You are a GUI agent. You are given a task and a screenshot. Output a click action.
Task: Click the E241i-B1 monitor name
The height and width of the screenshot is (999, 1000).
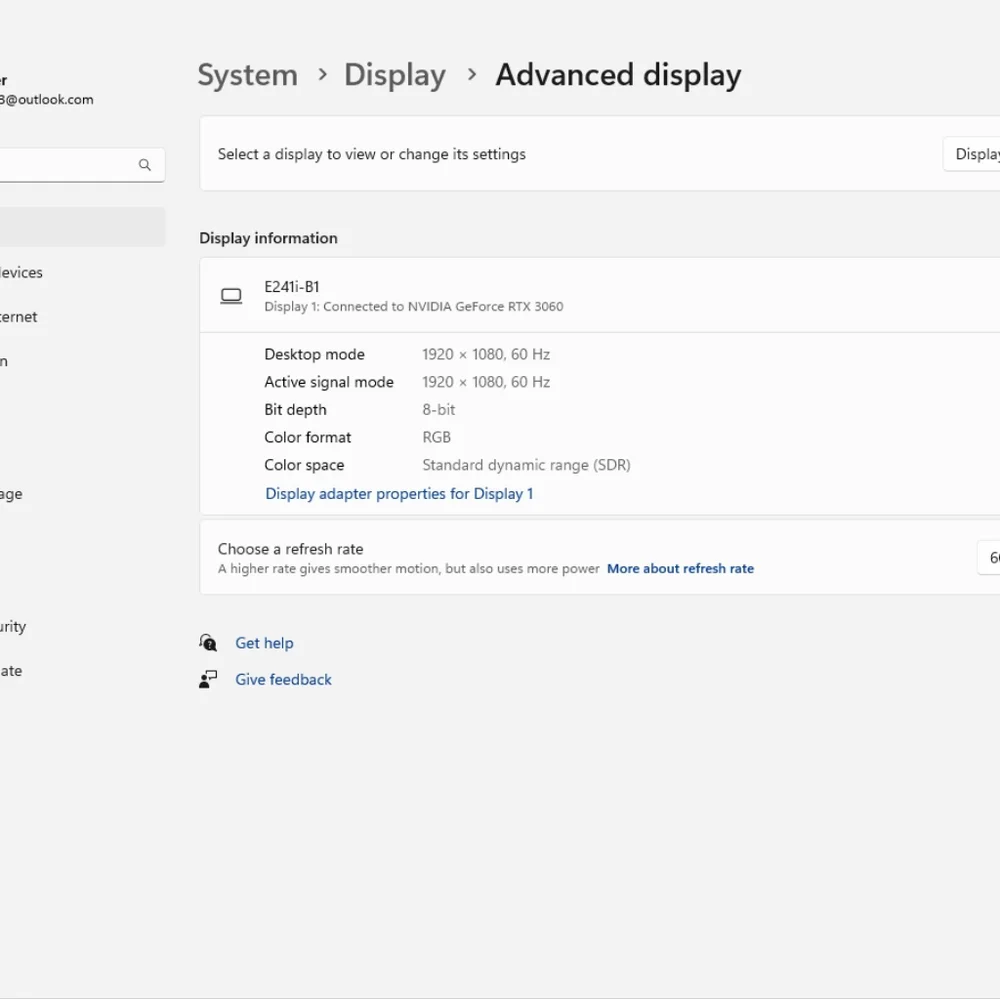291,287
